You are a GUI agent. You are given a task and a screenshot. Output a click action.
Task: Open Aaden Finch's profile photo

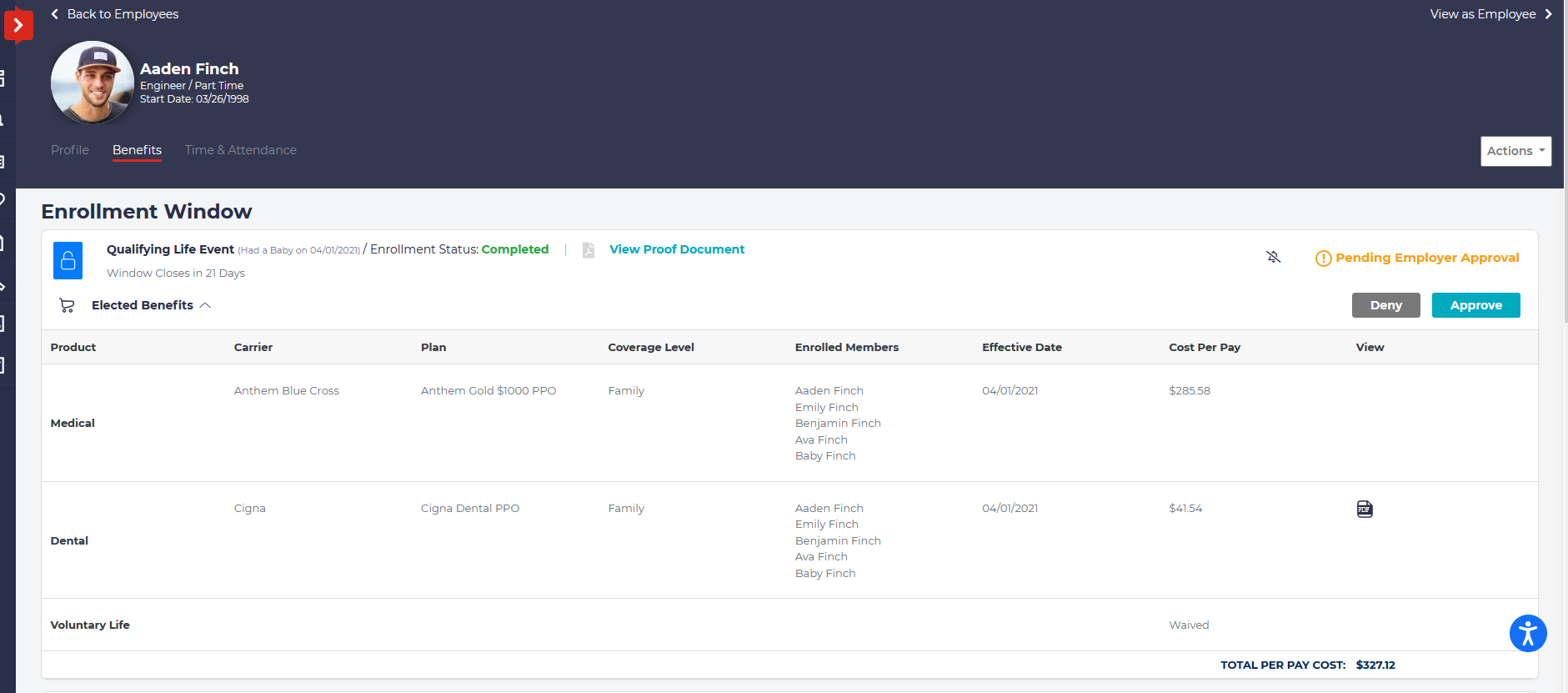(x=92, y=83)
